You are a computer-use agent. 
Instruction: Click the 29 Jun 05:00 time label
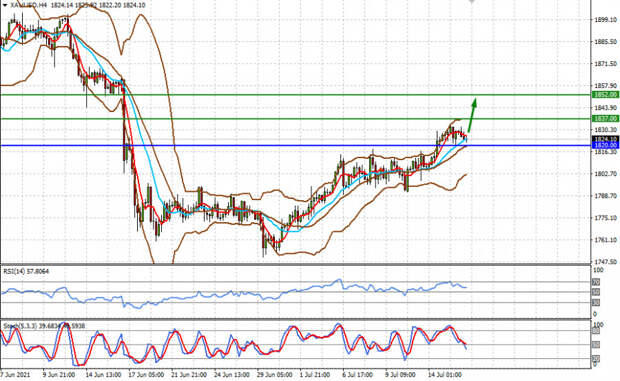(275, 375)
